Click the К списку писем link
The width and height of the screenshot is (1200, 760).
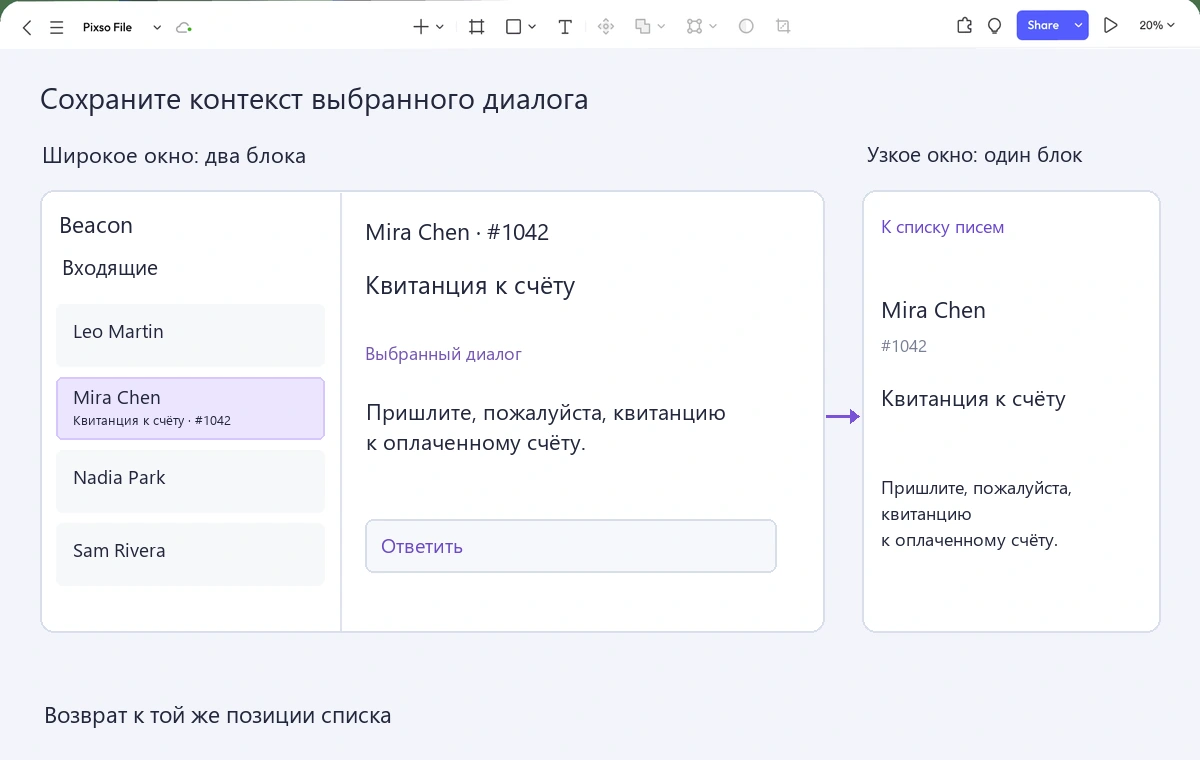click(x=942, y=227)
